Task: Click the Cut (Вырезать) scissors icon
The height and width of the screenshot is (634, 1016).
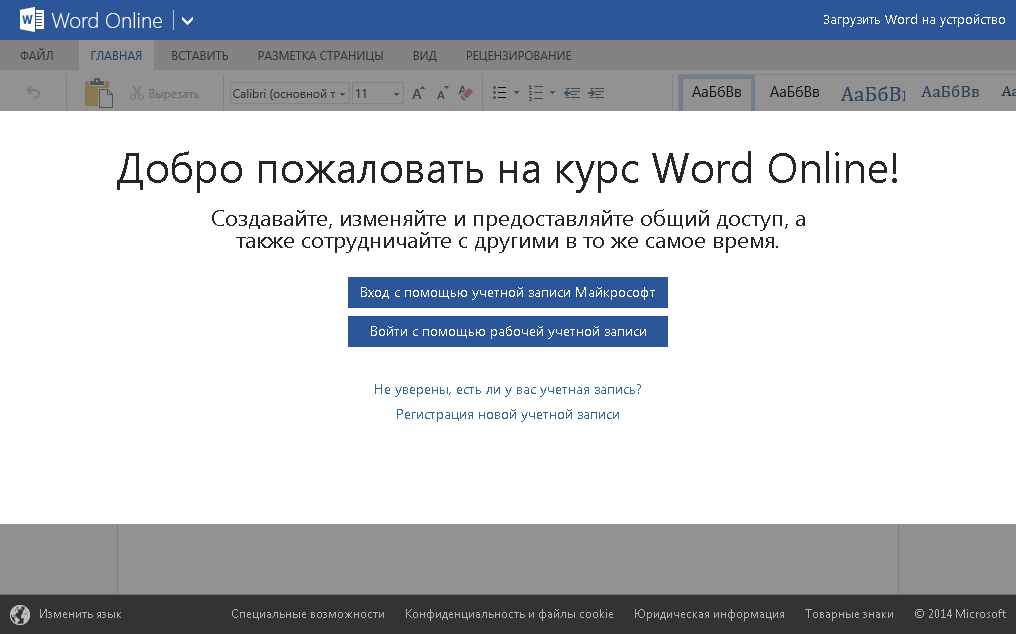Action: click(137, 93)
